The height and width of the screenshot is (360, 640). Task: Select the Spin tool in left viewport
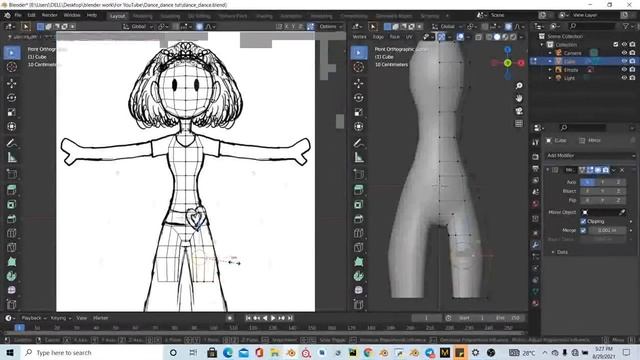click(x=11, y=276)
